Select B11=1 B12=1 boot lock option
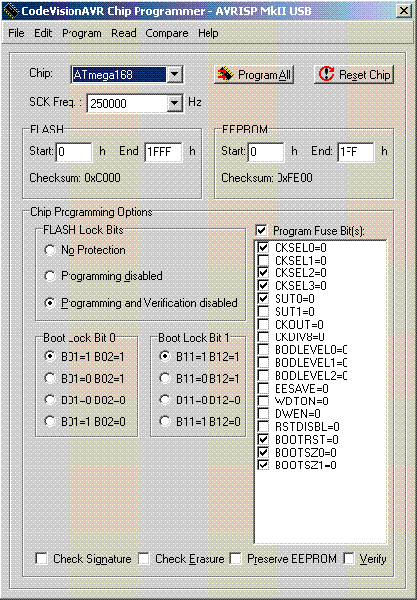Viewport: 417px width, 600px height. 199,357
